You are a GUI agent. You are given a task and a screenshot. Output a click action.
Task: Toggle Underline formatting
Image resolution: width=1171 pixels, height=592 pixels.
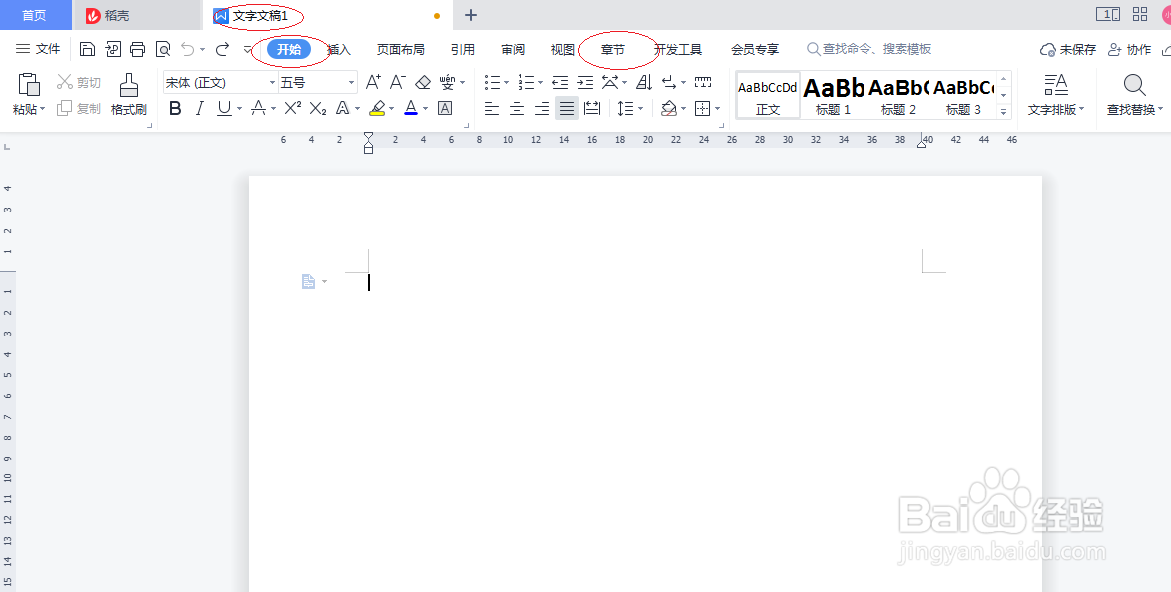pyautogui.click(x=224, y=108)
